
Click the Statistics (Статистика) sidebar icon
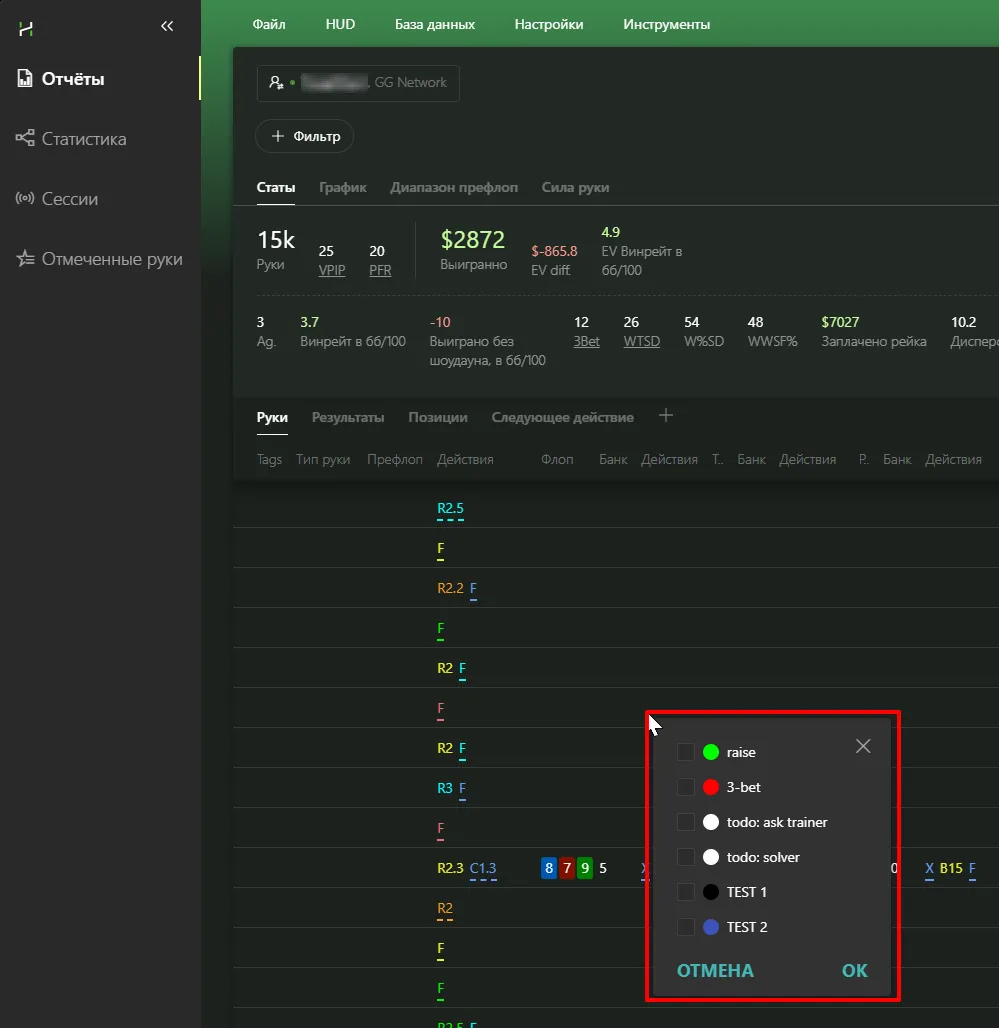coord(25,139)
